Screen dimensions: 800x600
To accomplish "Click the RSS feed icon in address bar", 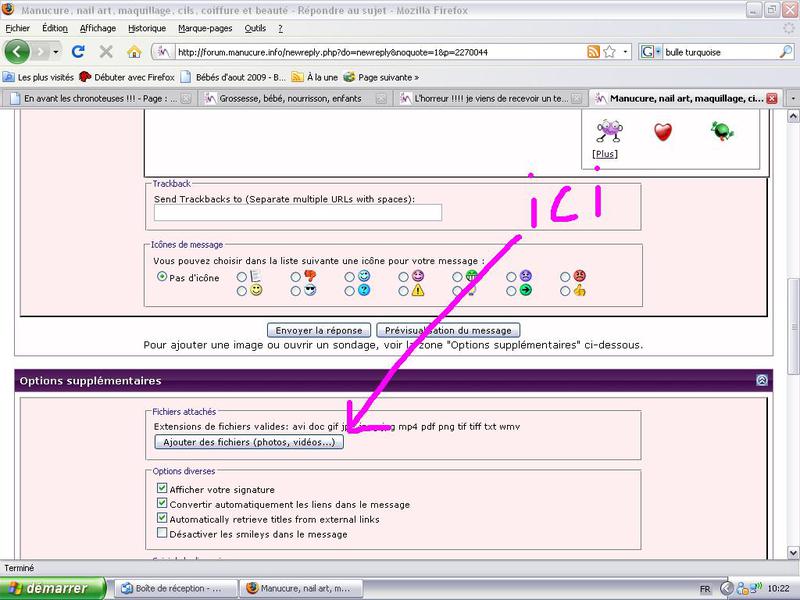I will 593,52.
